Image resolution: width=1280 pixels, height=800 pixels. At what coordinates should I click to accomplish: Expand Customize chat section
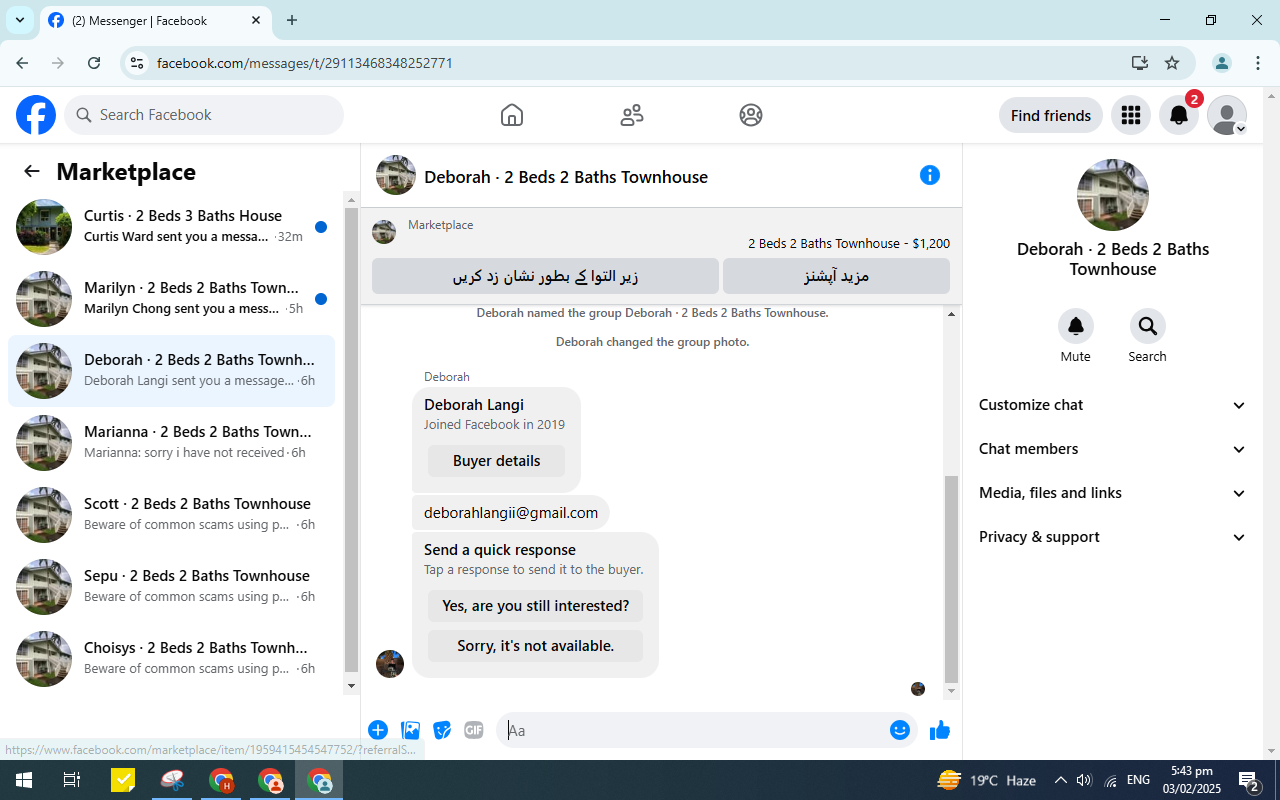[1112, 405]
